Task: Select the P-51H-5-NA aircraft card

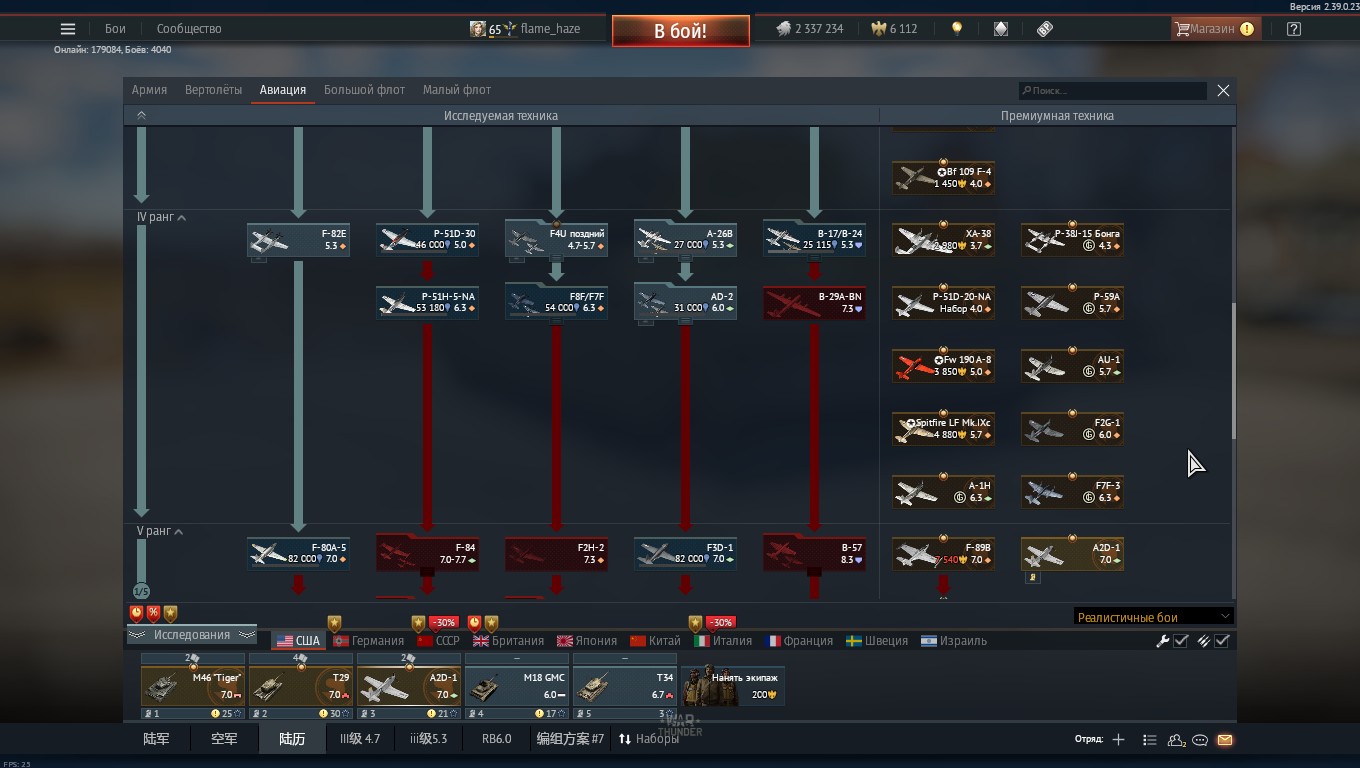Action: click(x=427, y=303)
